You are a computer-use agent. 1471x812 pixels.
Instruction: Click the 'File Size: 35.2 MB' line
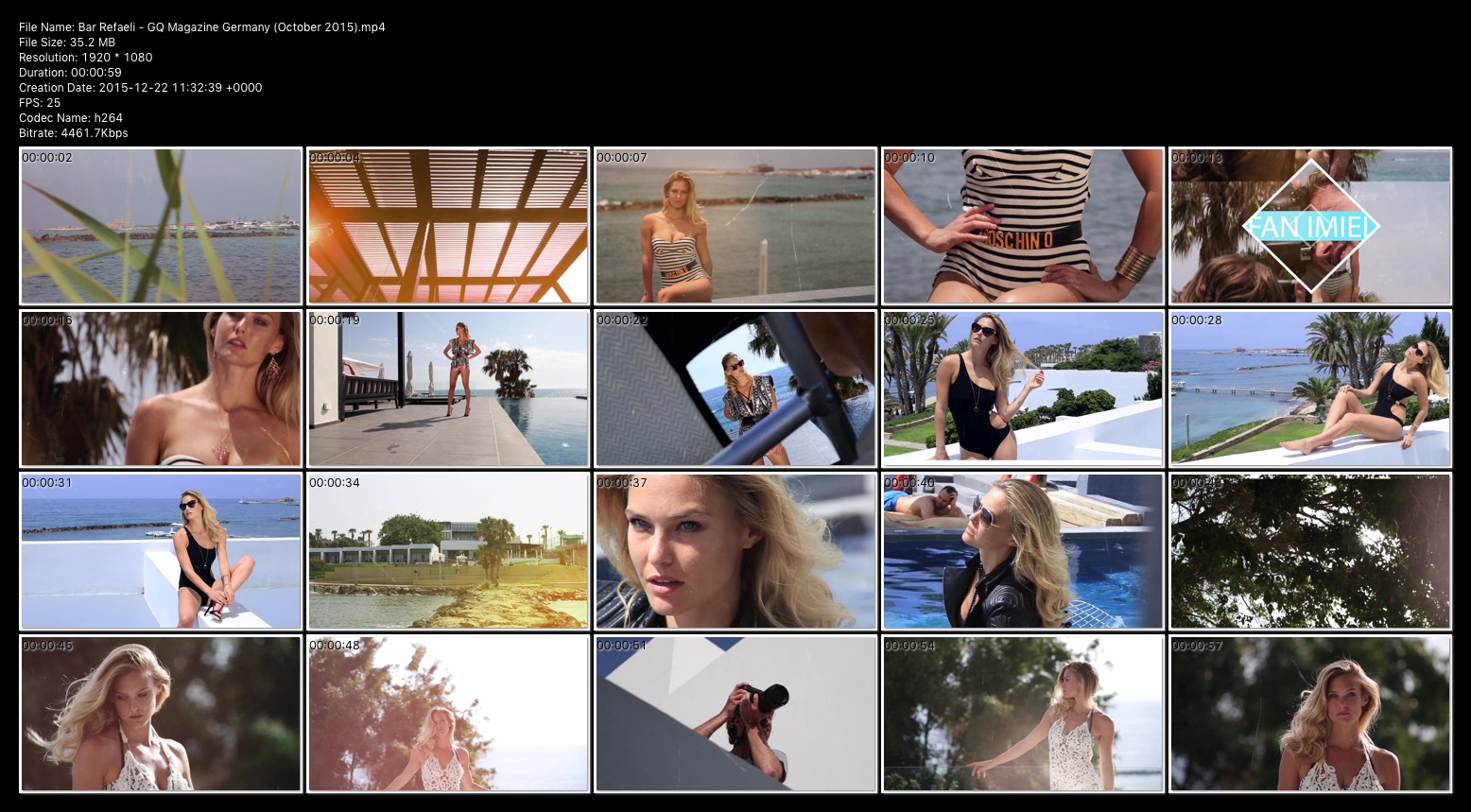point(67,43)
